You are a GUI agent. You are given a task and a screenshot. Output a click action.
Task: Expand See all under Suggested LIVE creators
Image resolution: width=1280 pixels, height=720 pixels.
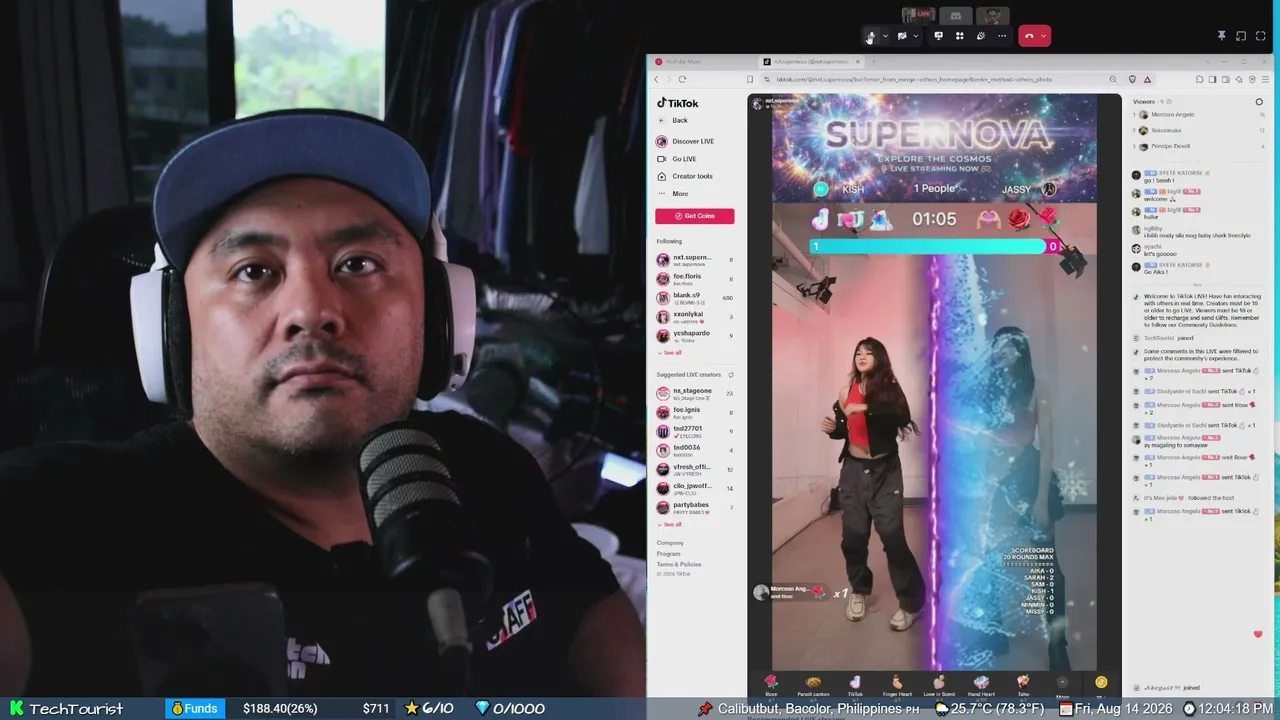click(x=669, y=524)
